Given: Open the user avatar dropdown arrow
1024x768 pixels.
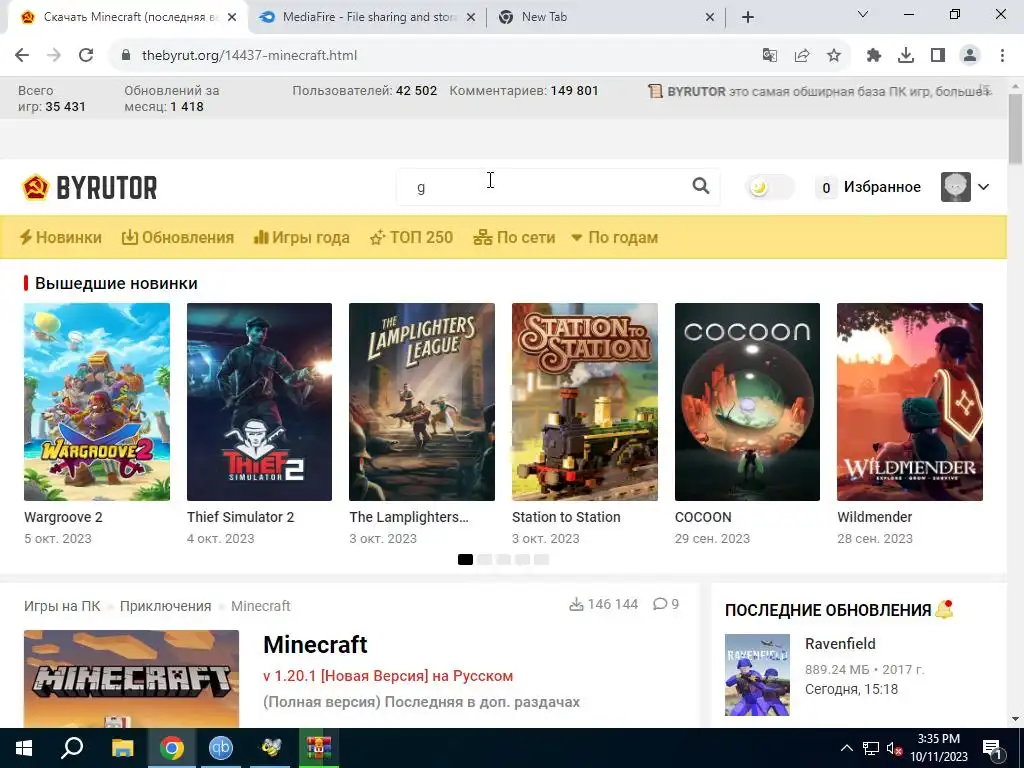Looking at the screenshot, I should 984,187.
